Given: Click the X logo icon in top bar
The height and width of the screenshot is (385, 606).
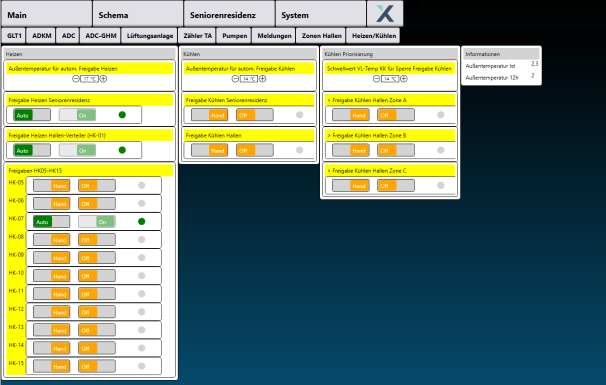Looking at the screenshot, I should point(385,14).
